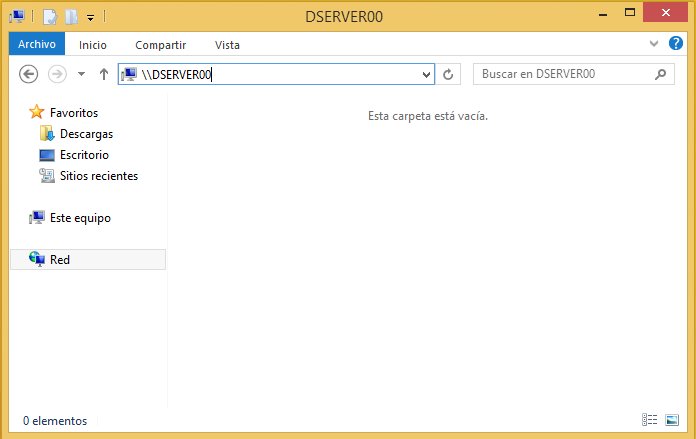Click the Descargas folder icon
The image size is (696, 439).
pyautogui.click(x=47, y=133)
